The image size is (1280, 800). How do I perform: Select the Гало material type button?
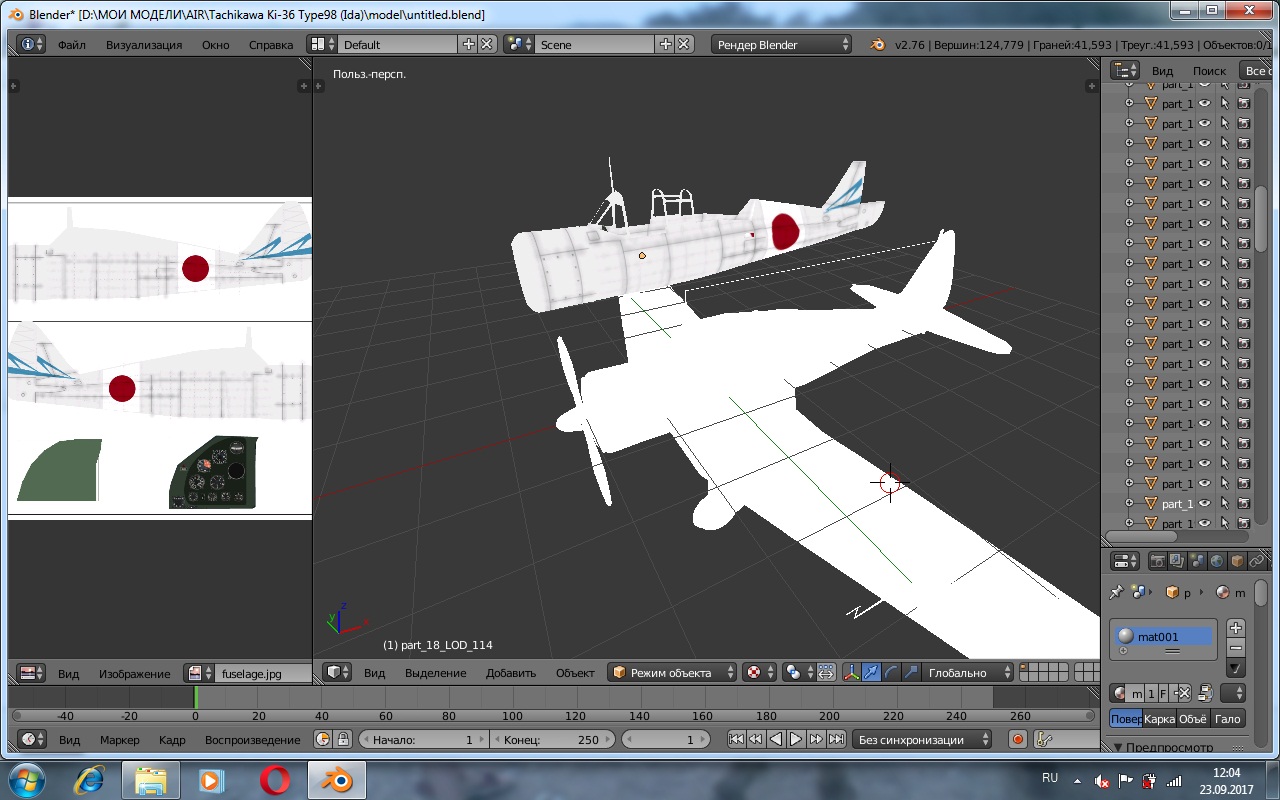pyautogui.click(x=1227, y=718)
